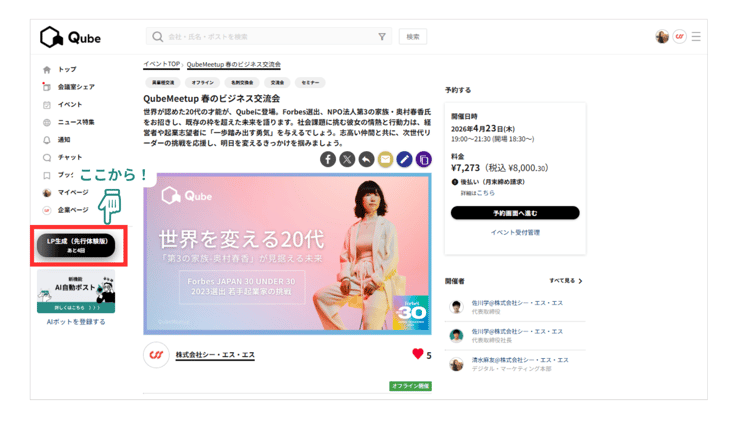Open イベント in the sidebar

(70, 105)
